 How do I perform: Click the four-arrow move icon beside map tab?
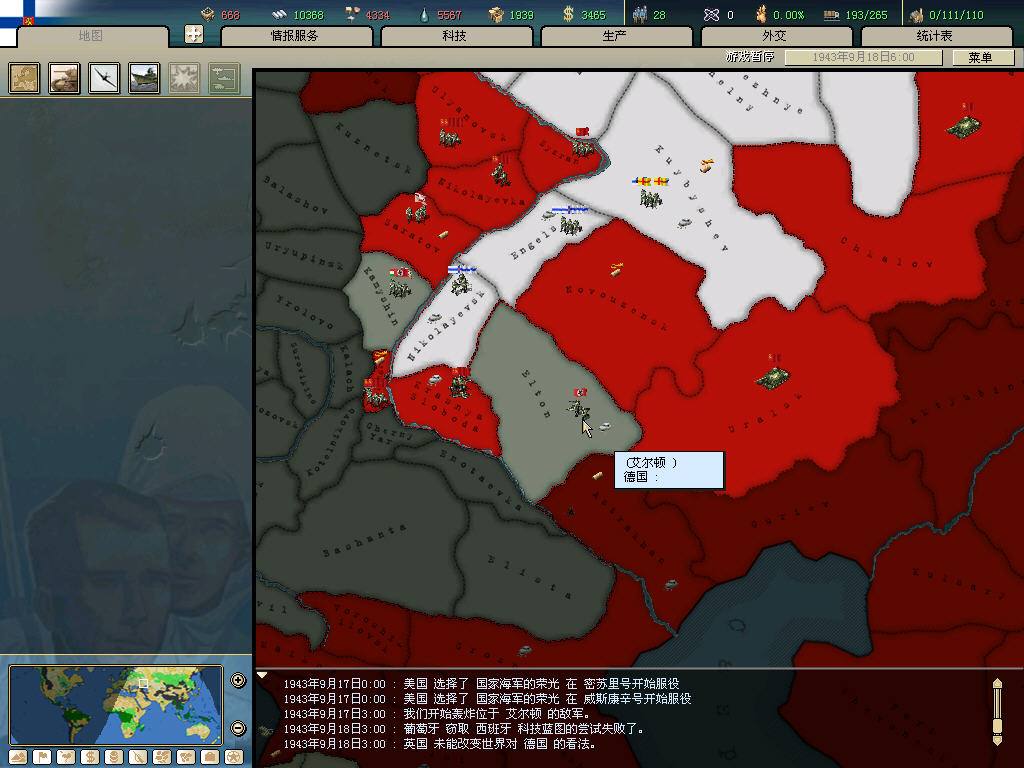(x=194, y=34)
